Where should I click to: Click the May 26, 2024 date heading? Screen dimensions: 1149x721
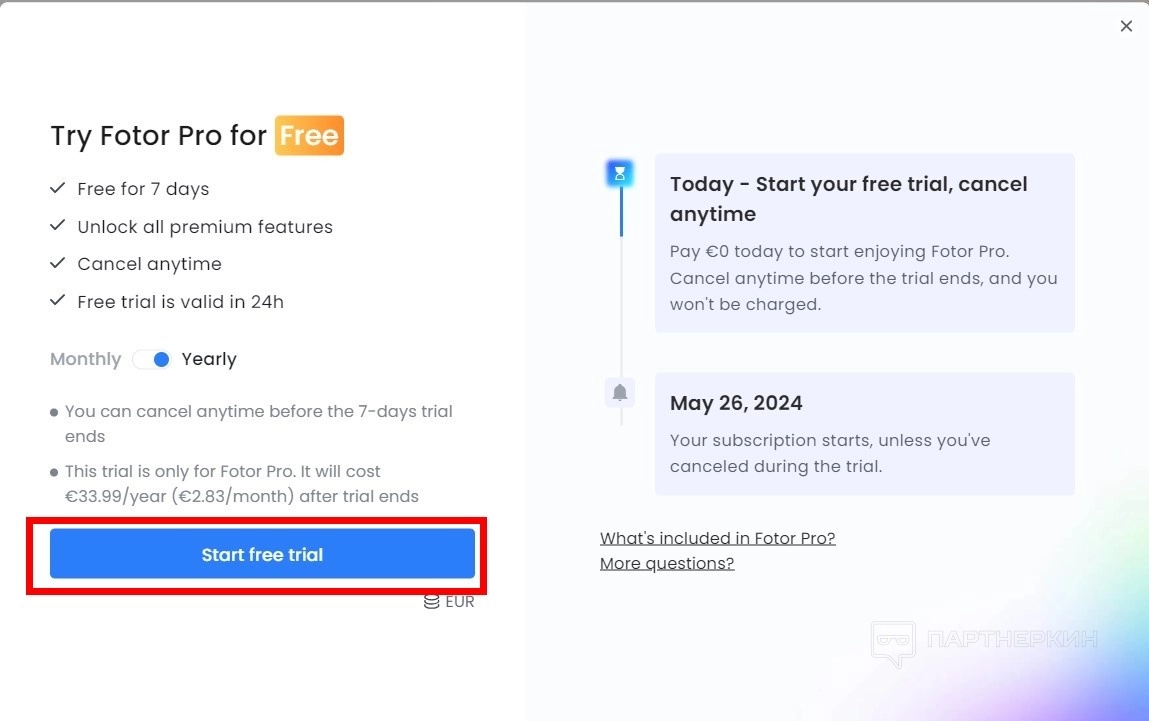click(x=736, y=403)
